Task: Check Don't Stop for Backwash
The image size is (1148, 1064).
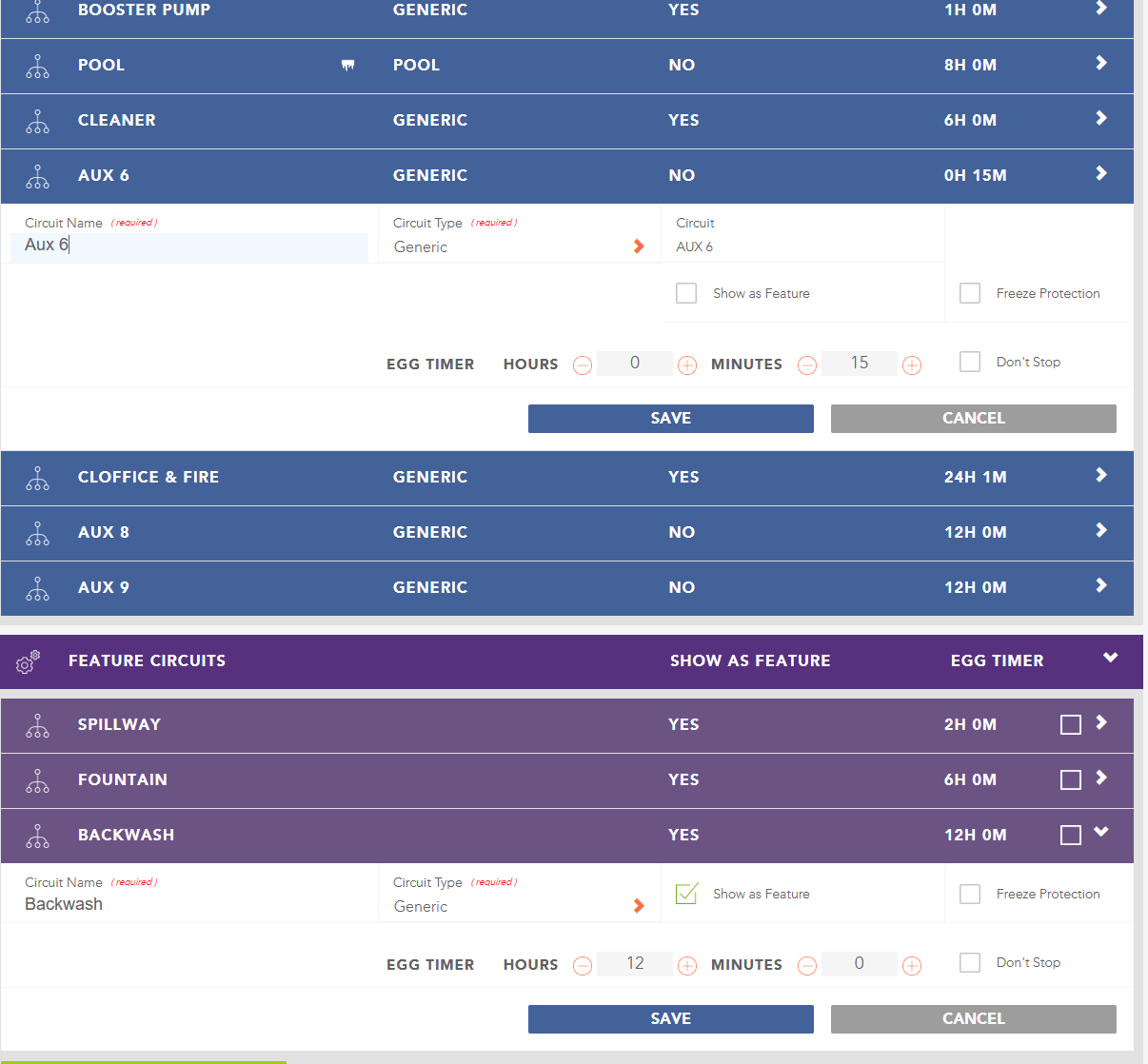Action: [970, 962]
